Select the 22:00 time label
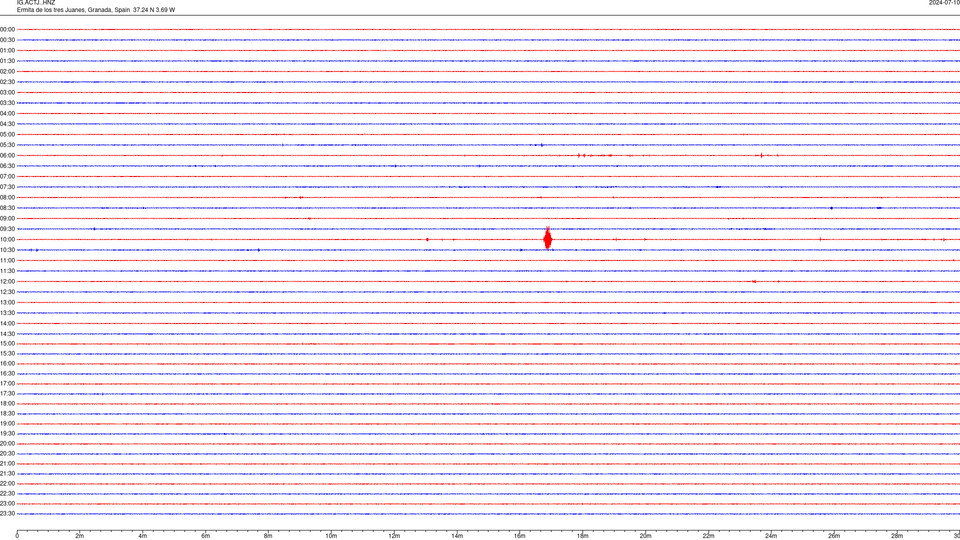 pyautogui.click(x=7, y=484)
